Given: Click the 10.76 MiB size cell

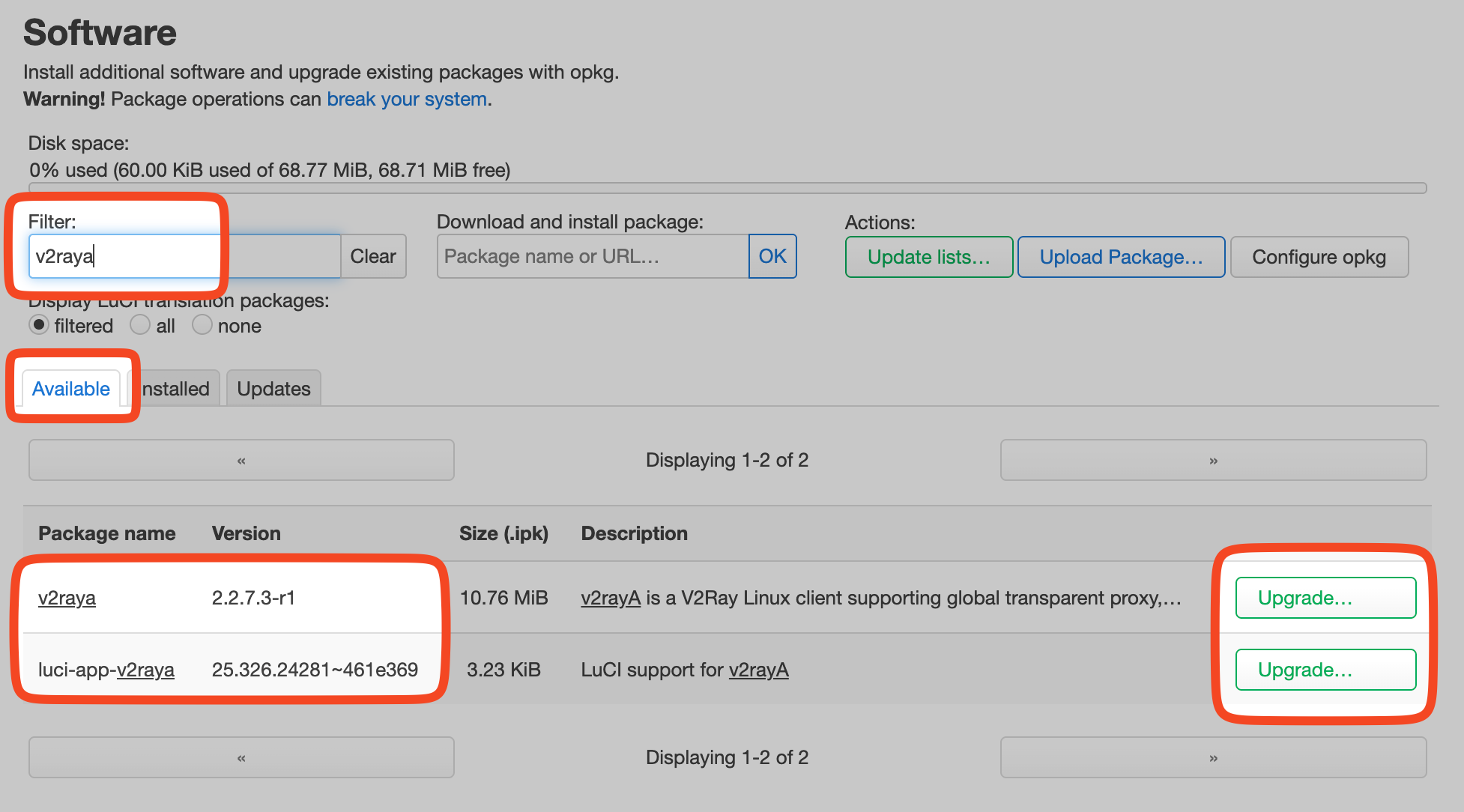Looking at the screenshot, I should [503, 598].
